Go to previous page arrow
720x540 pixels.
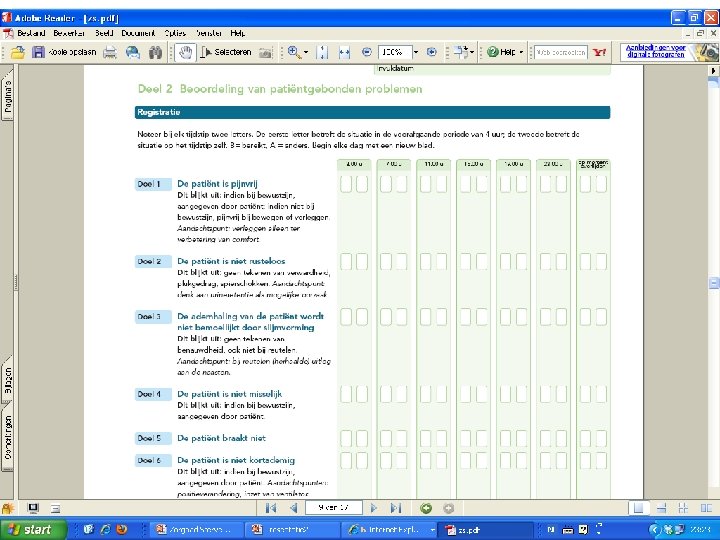point(294,508)
